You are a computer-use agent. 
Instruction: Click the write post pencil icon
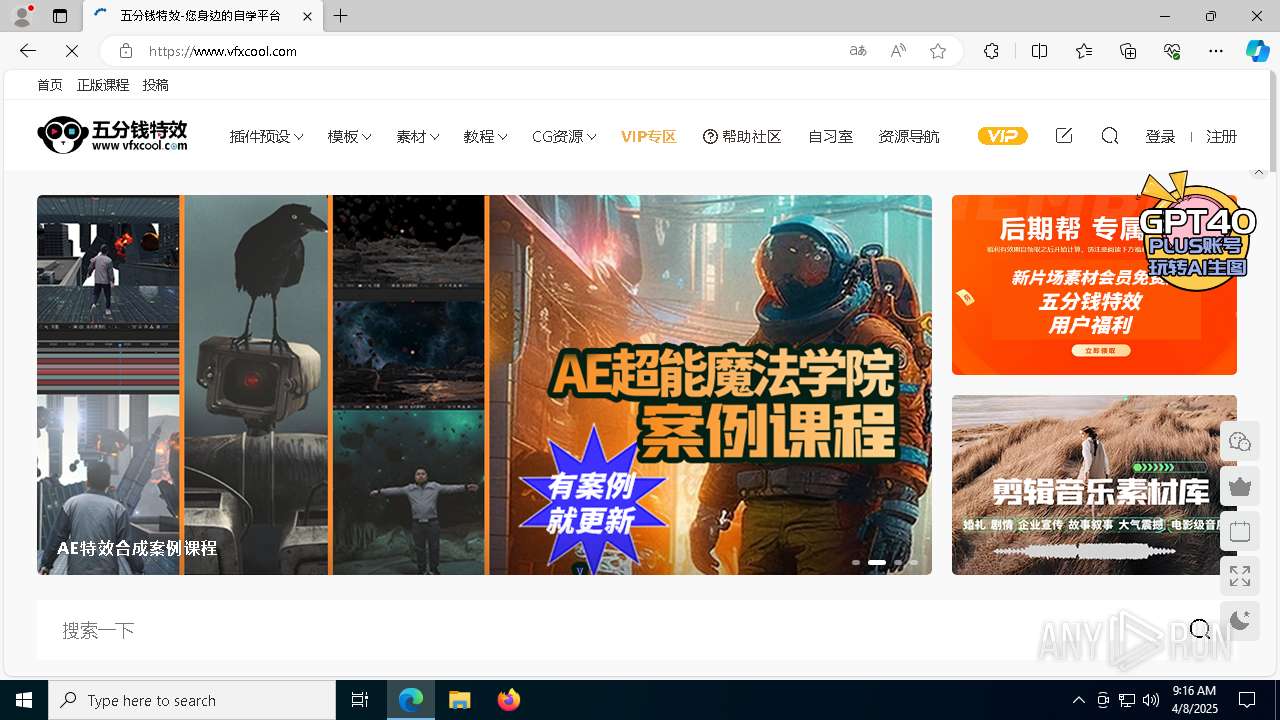[1064, 136]
